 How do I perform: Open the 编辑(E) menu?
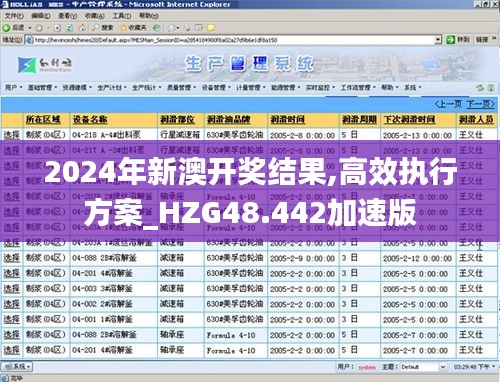click(x=41, y=16)
